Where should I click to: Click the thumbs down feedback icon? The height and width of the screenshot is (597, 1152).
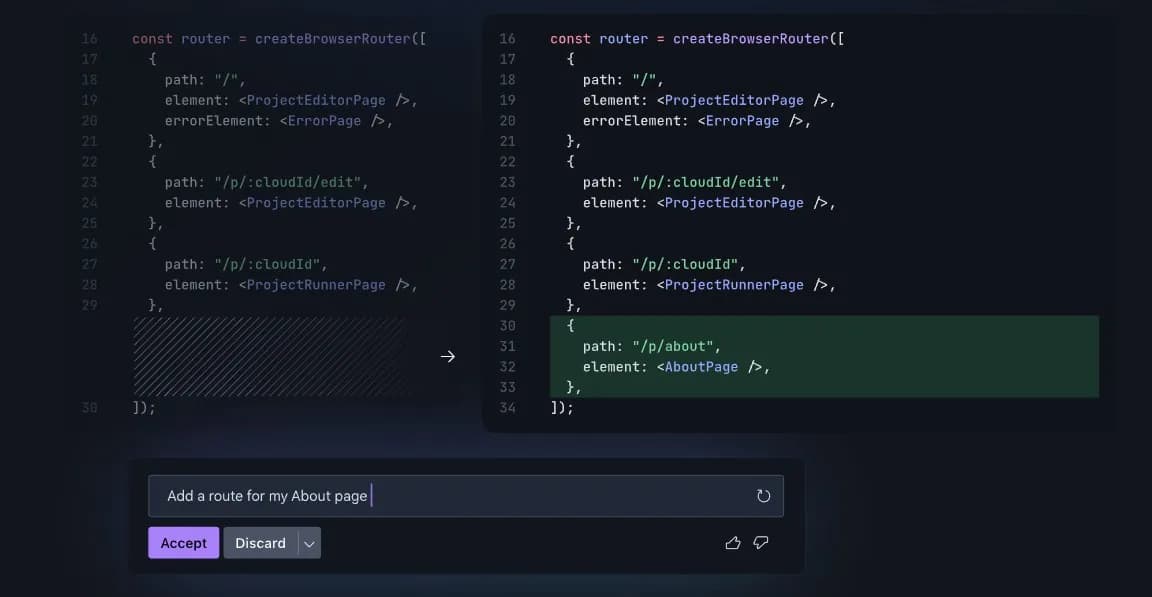point(761,543)
